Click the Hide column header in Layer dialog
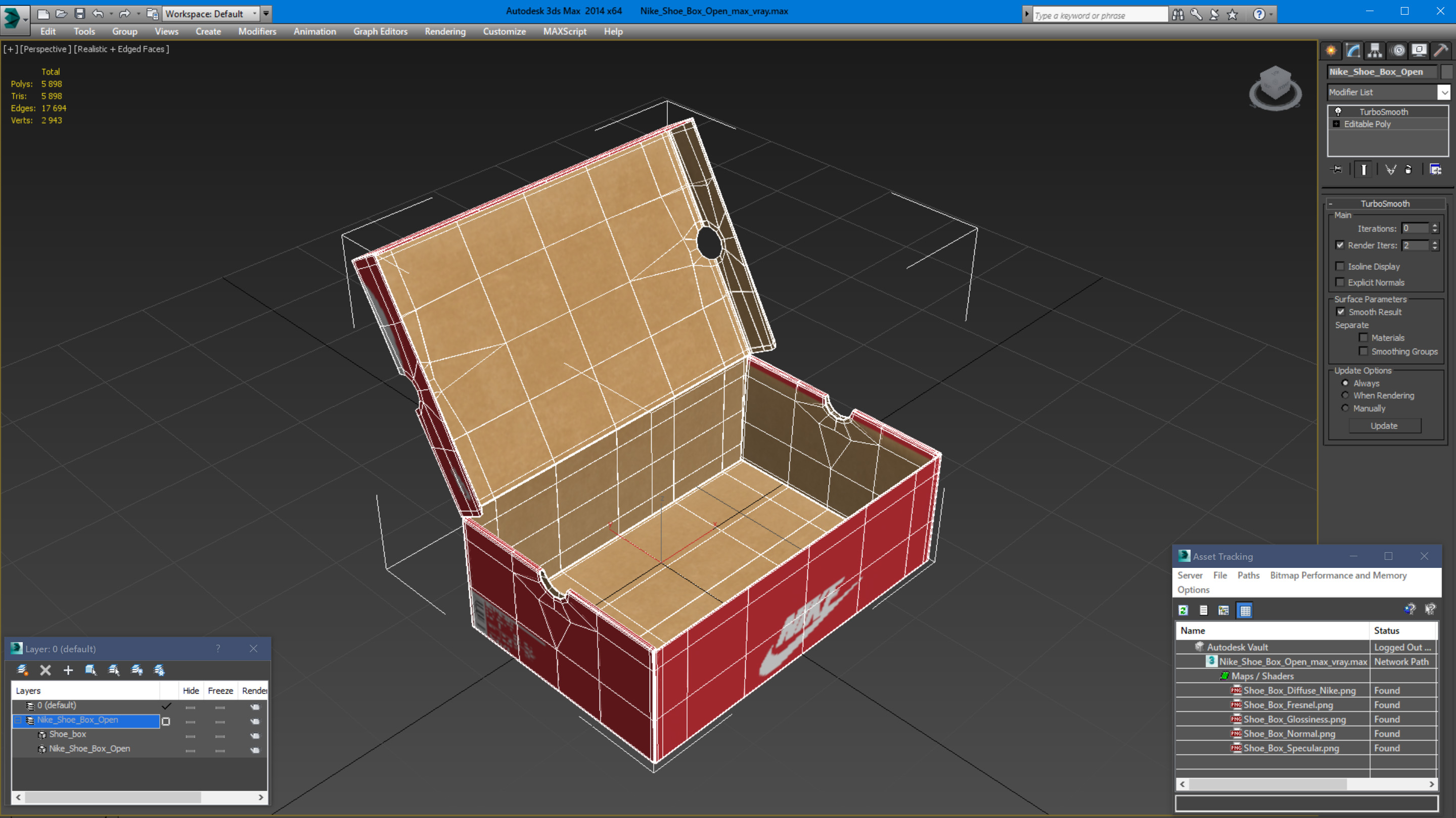The height and width of the screenshot is (818, 1456). pyautogui.click(x=191, y=690)
